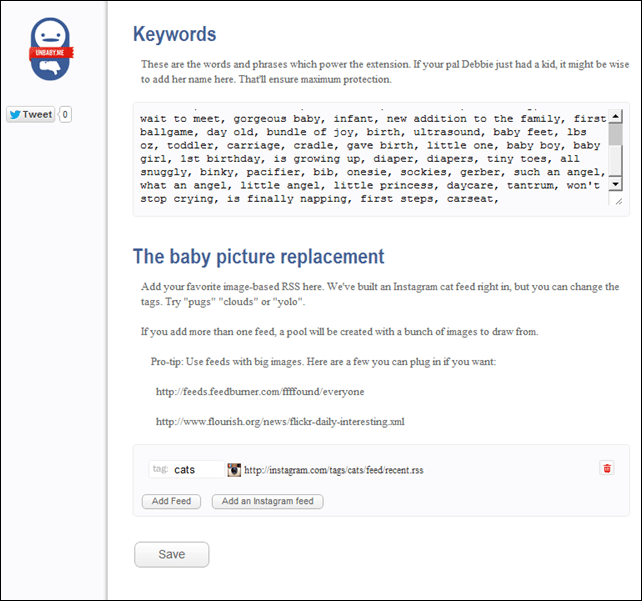642x601 pixels.
Task: Click the Twitter bird icon in Tweet button
Action: click(15, 115)
